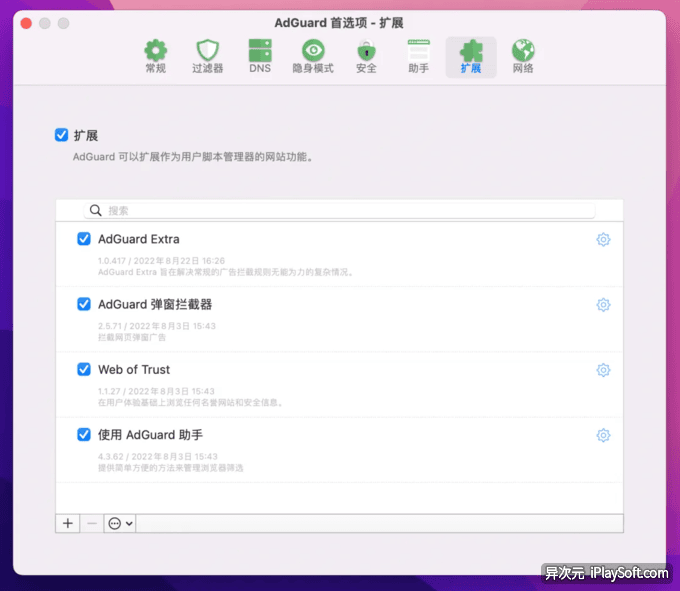Click the magnifier search icon
The image size is (680, 591).
coord(95,210)
